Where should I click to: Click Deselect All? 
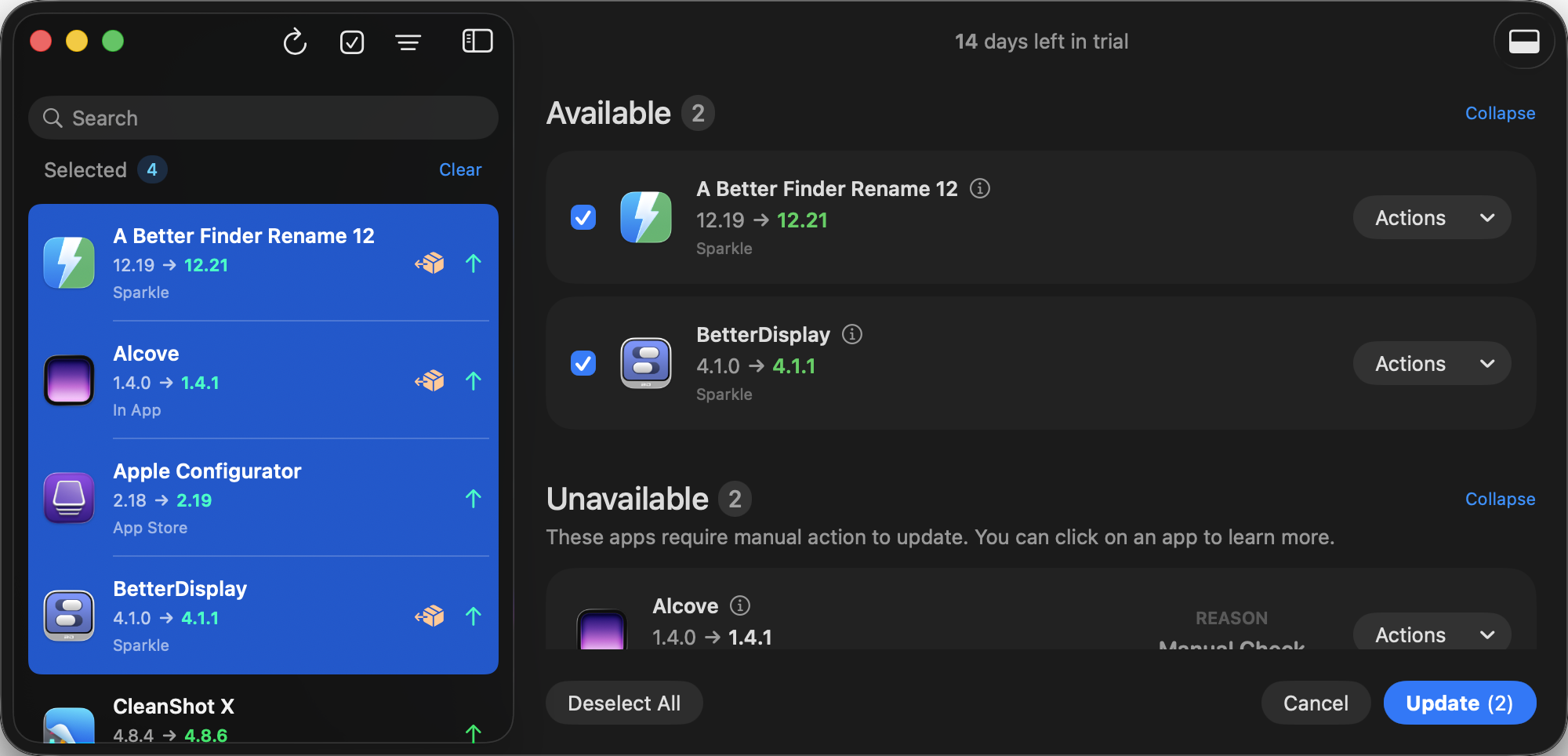624,703
